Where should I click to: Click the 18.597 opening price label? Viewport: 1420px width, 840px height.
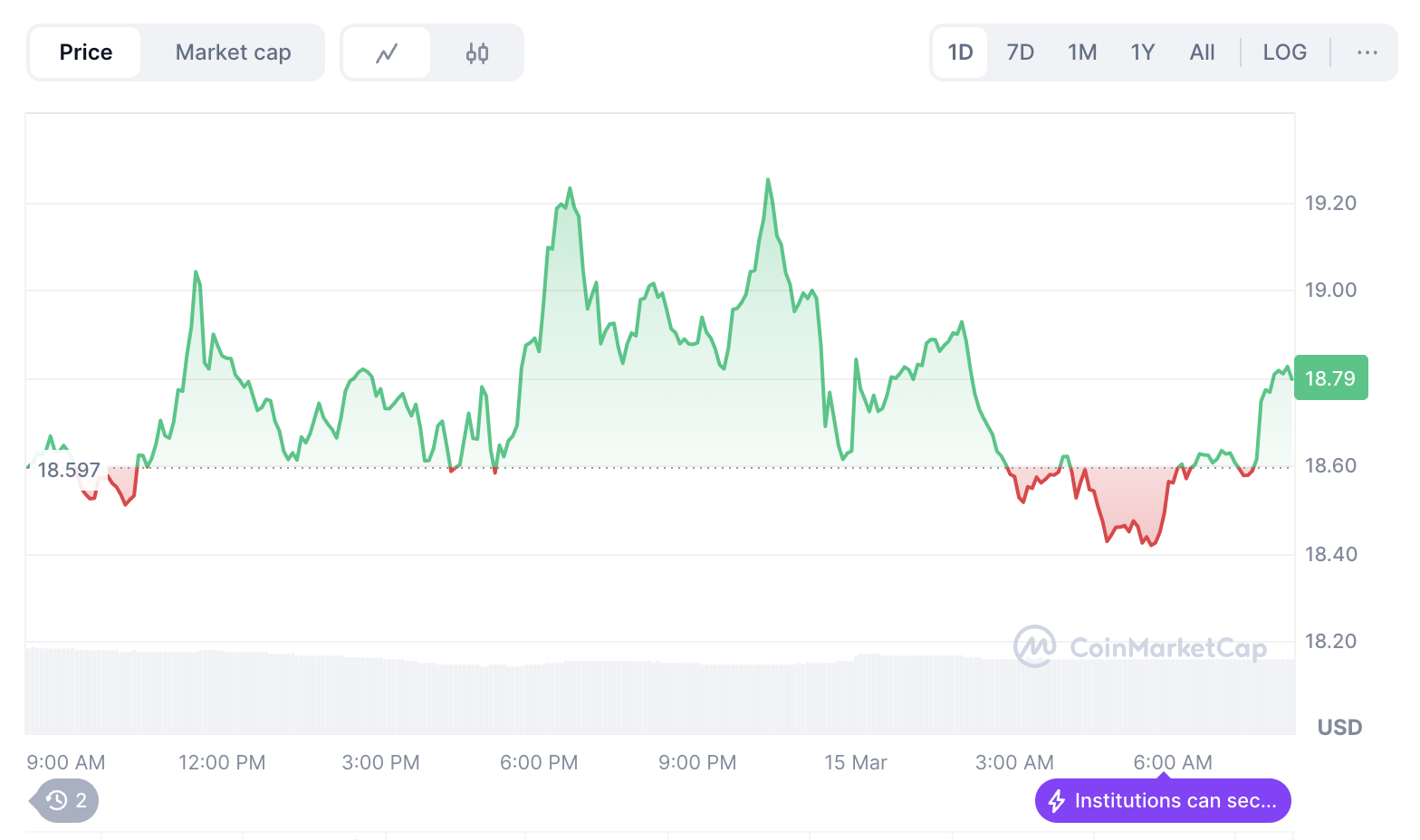69,470
